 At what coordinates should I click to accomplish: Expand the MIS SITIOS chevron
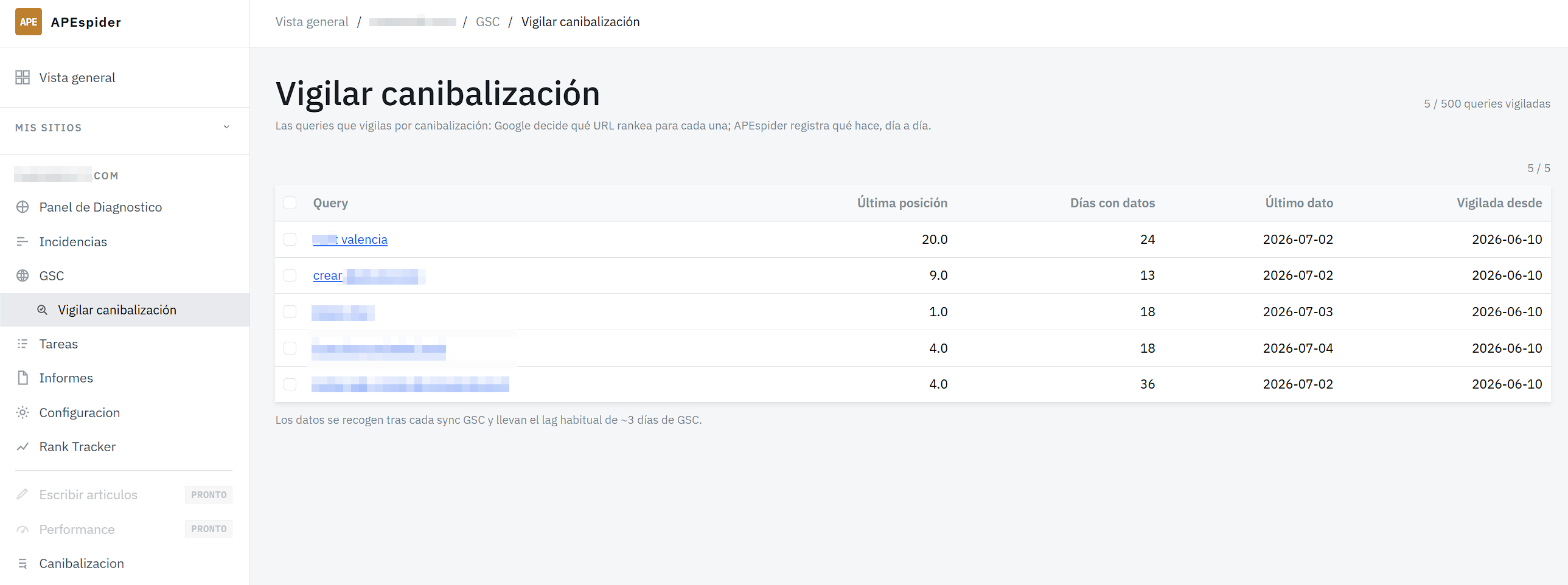[226, 127]
